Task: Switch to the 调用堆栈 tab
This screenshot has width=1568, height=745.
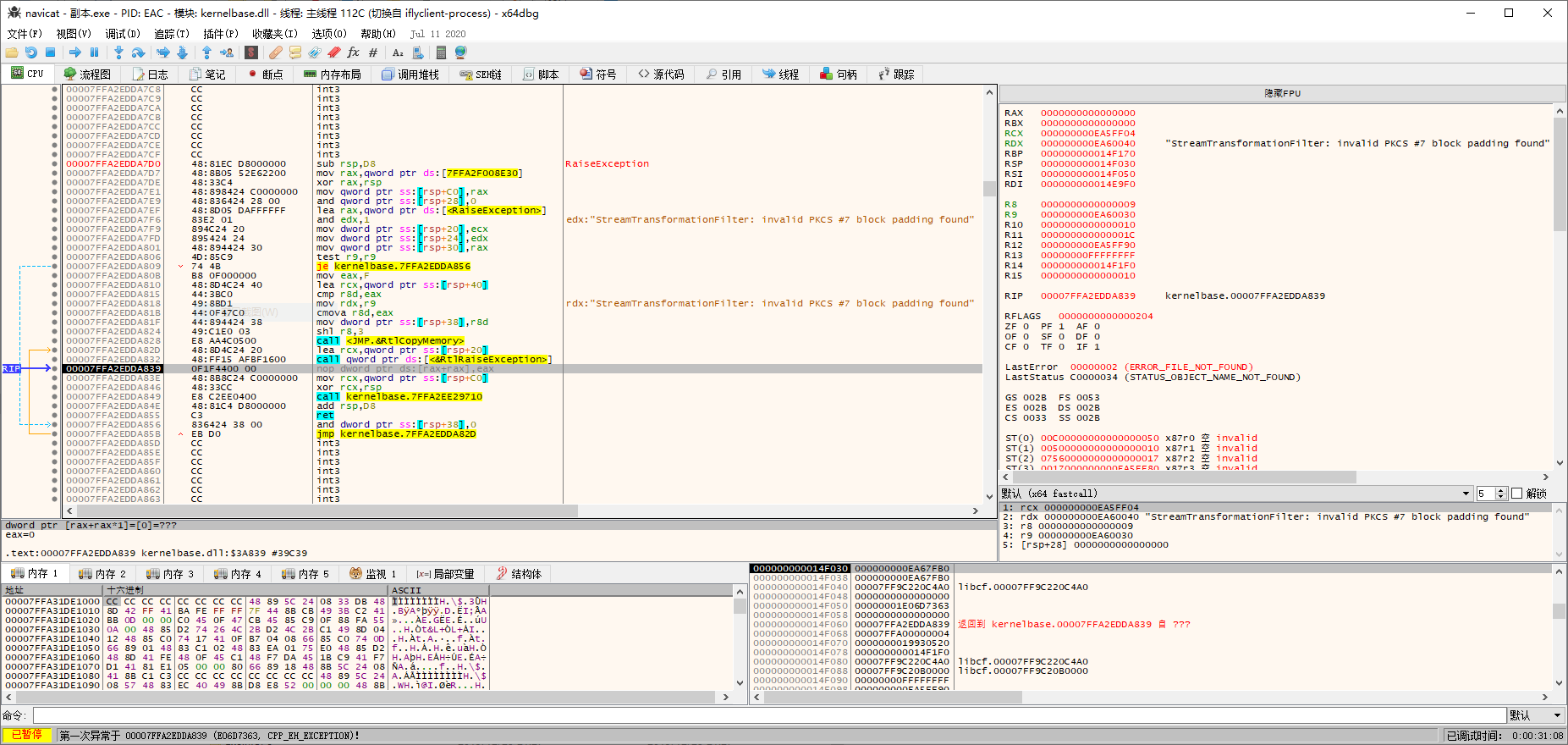Action: pyautogui.click(x=410, y=74)
